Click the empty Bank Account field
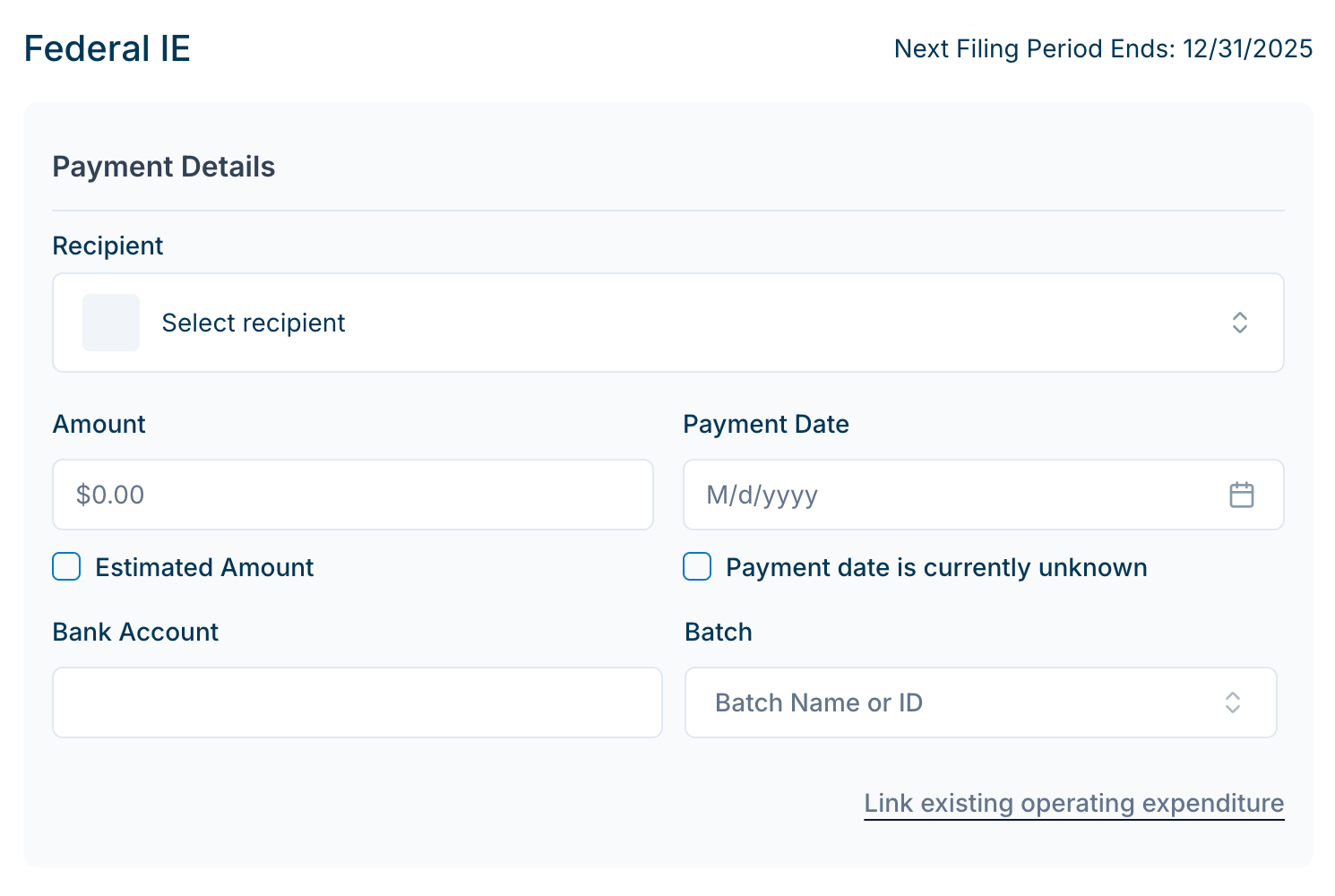The image size is (1335, 896). [x=357, y=702]
